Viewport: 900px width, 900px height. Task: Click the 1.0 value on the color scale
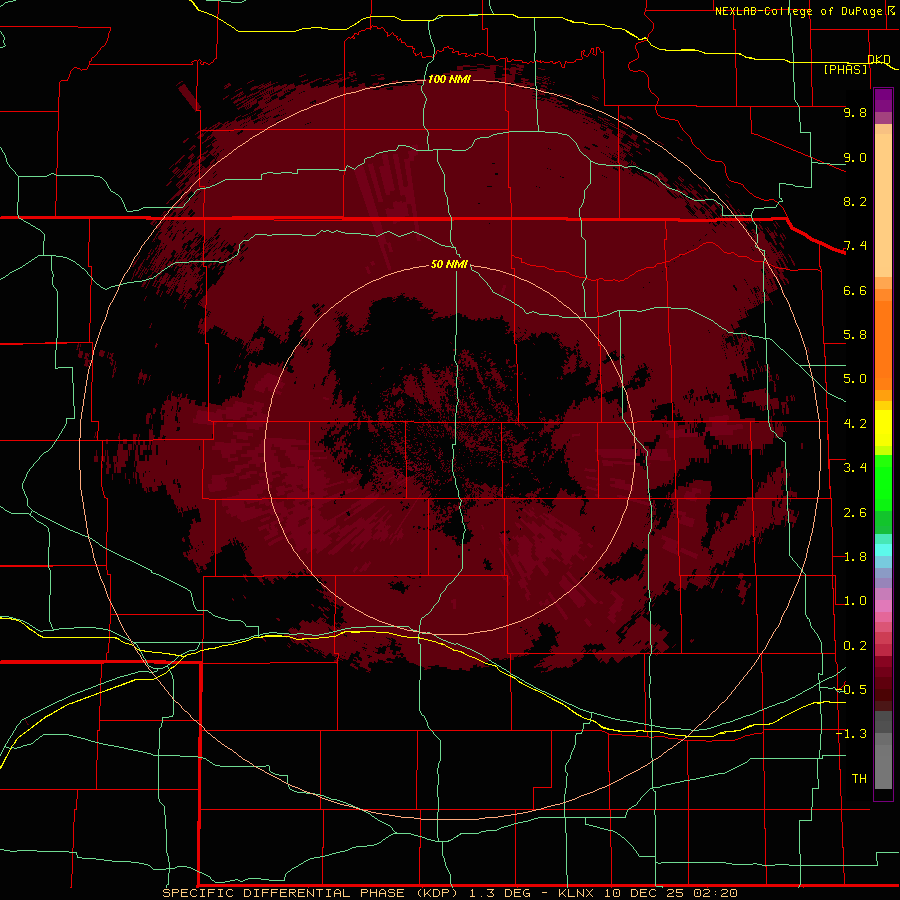click(855, 601)
